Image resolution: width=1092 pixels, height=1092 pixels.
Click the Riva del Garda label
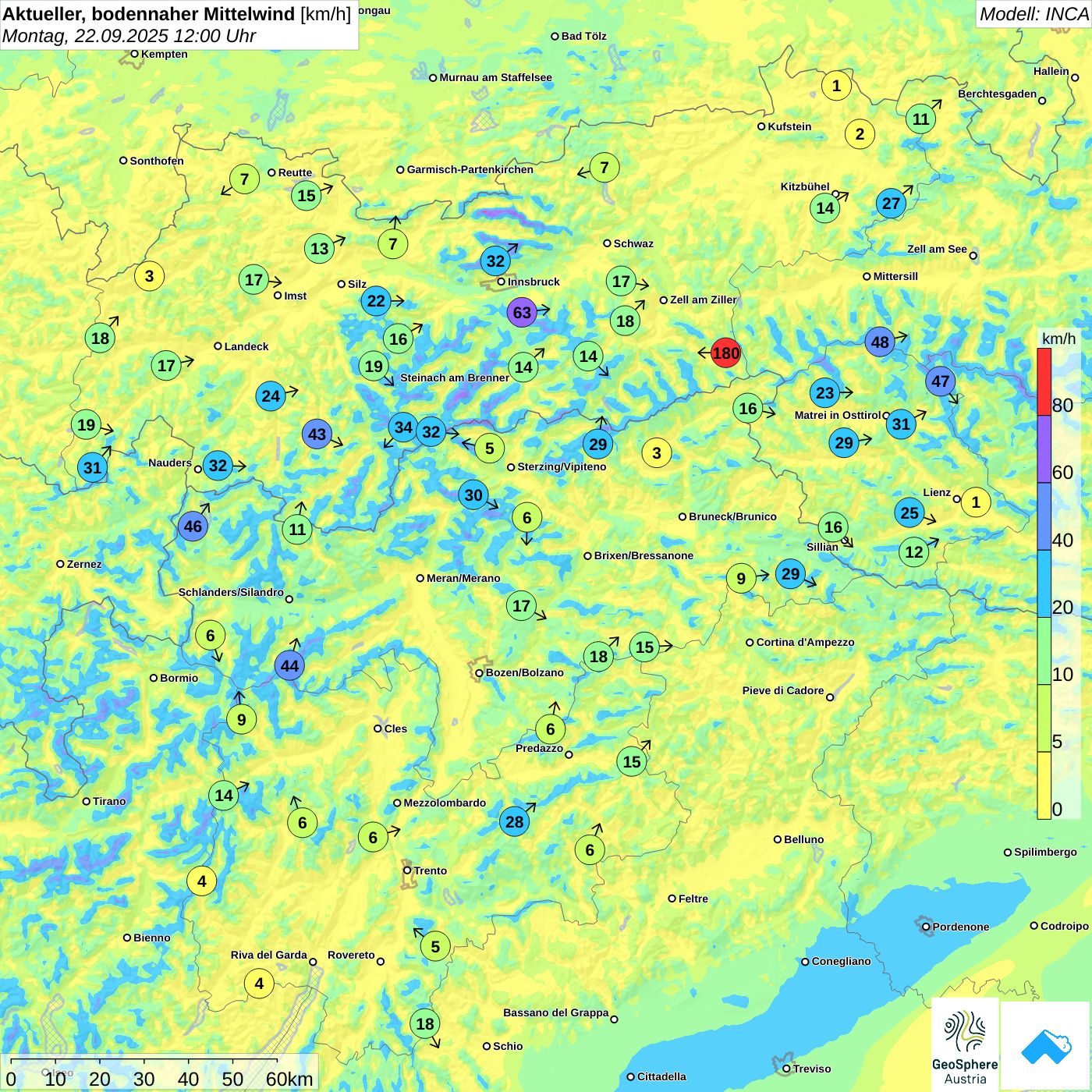coord(268,955)
